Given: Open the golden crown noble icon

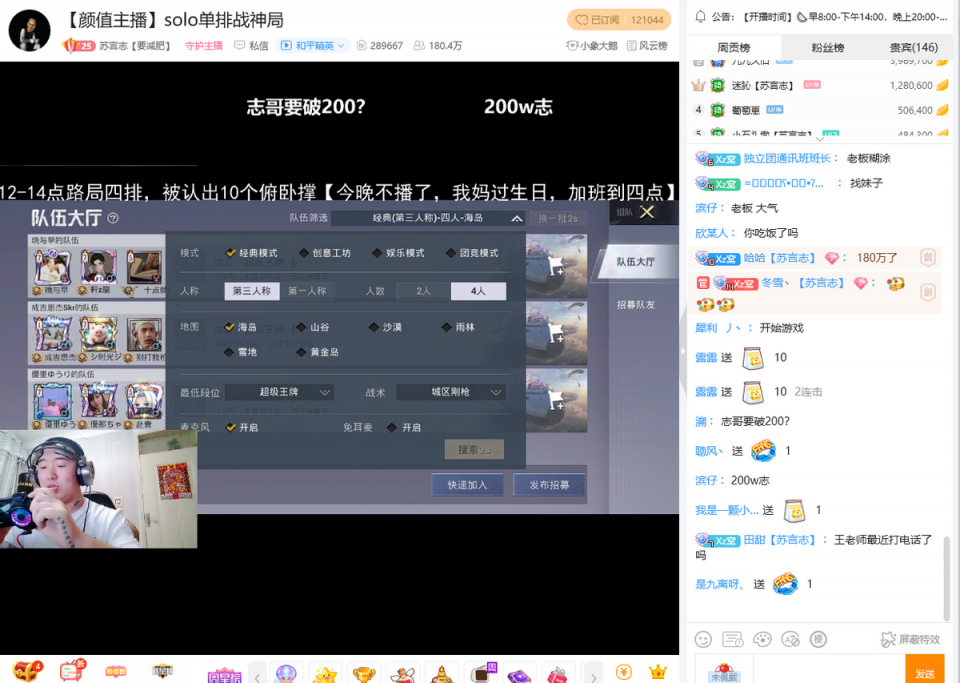Looking at the screenshot, I should click(658, 671).
